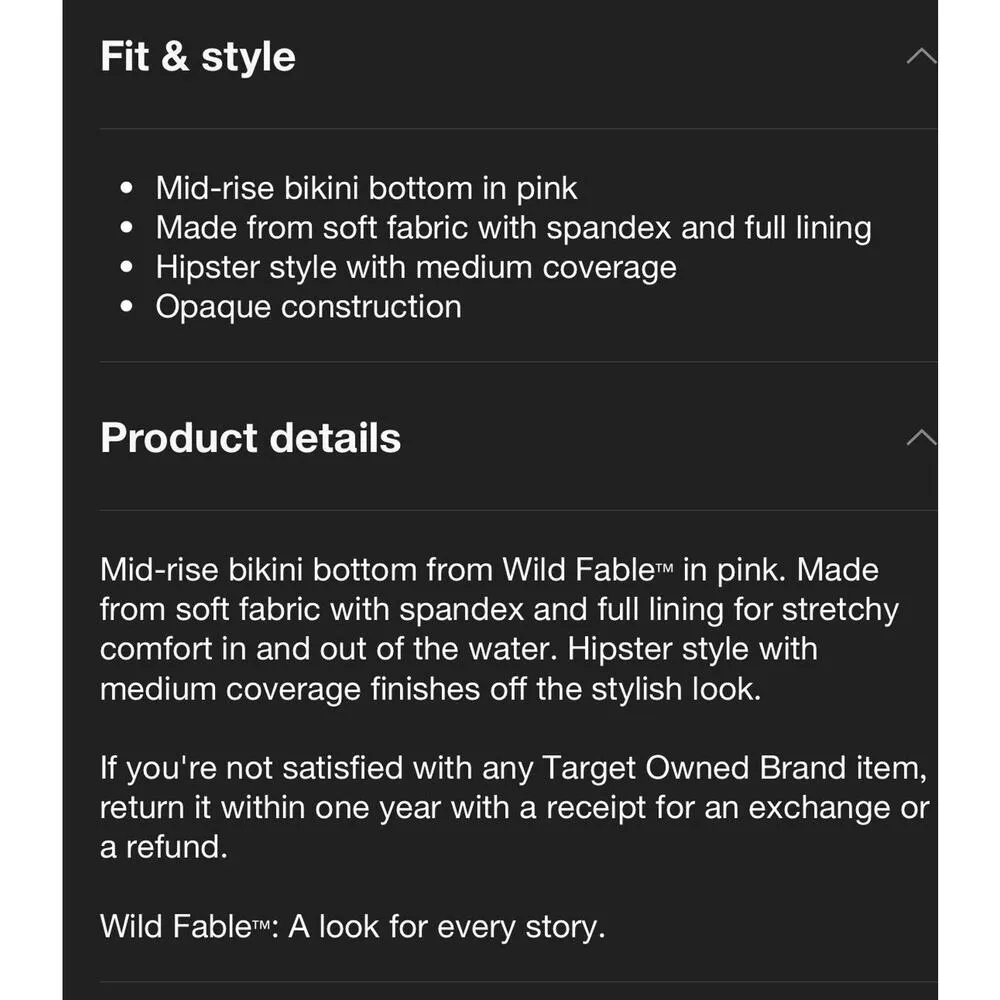Image resolution: width=1000 pixels, height=1000 pixels.
Task: Click 'comfort in and out of the water' text
Action: tap(329, 649)
